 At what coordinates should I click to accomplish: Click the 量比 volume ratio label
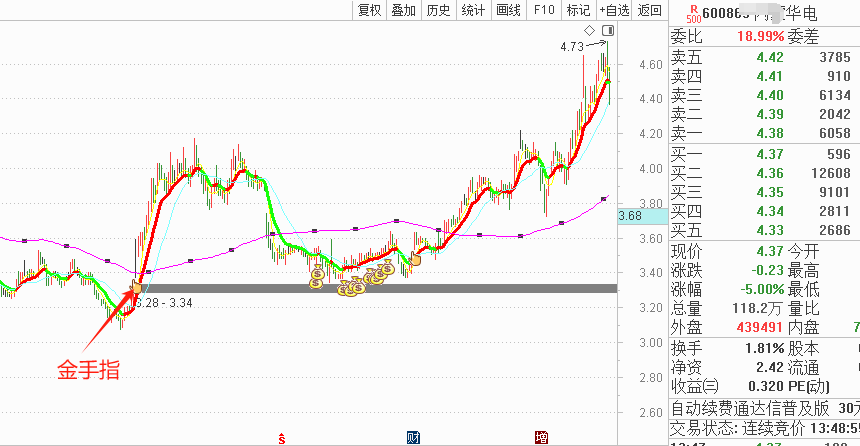[803, 308]
